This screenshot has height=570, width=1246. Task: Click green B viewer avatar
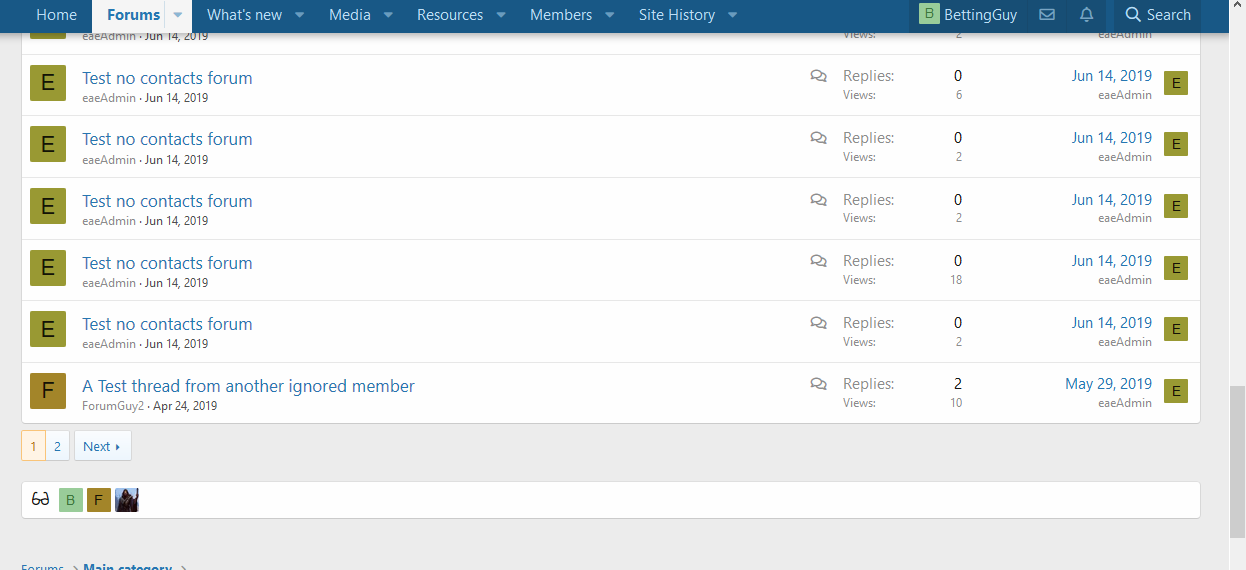coord(71,500)
